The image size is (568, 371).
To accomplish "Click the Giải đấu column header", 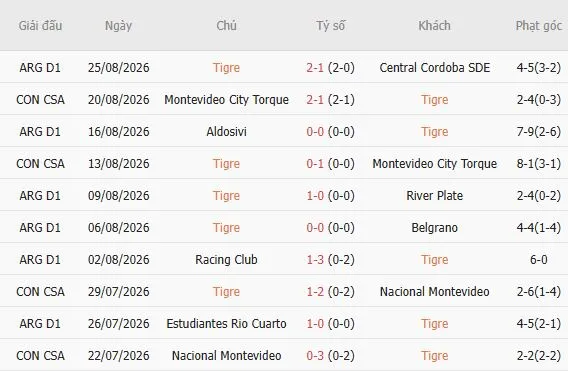I will pos(40,26).
